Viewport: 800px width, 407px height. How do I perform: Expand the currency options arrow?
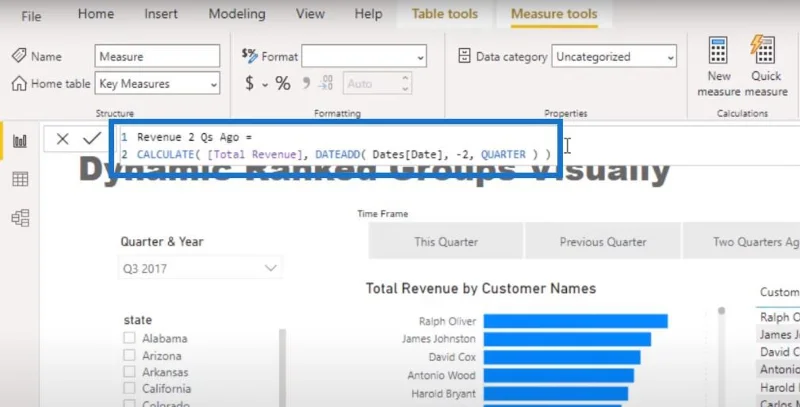265,85
